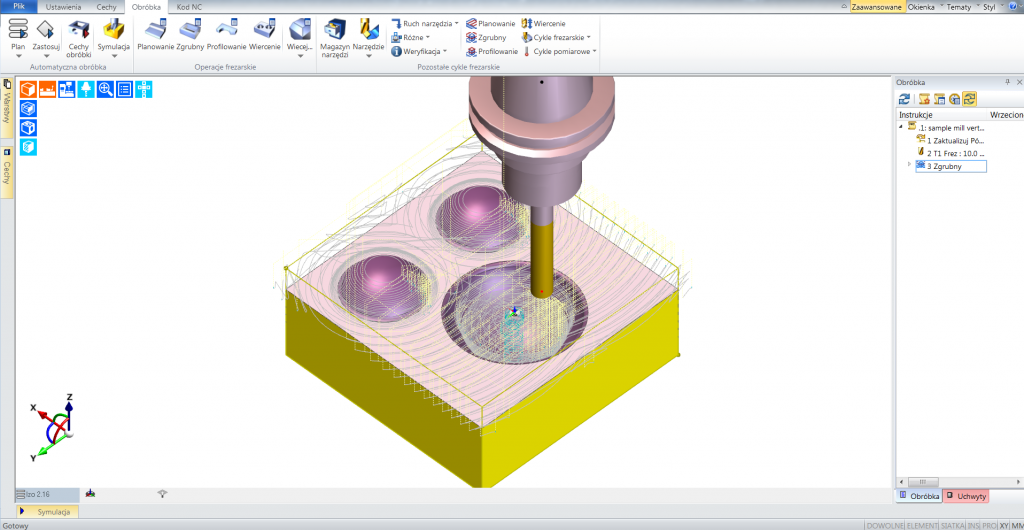Click the Cechy obróbki icon
The height and width of the screenshot is (530, 1024).
pyautogui.click(x=79, y=33)
